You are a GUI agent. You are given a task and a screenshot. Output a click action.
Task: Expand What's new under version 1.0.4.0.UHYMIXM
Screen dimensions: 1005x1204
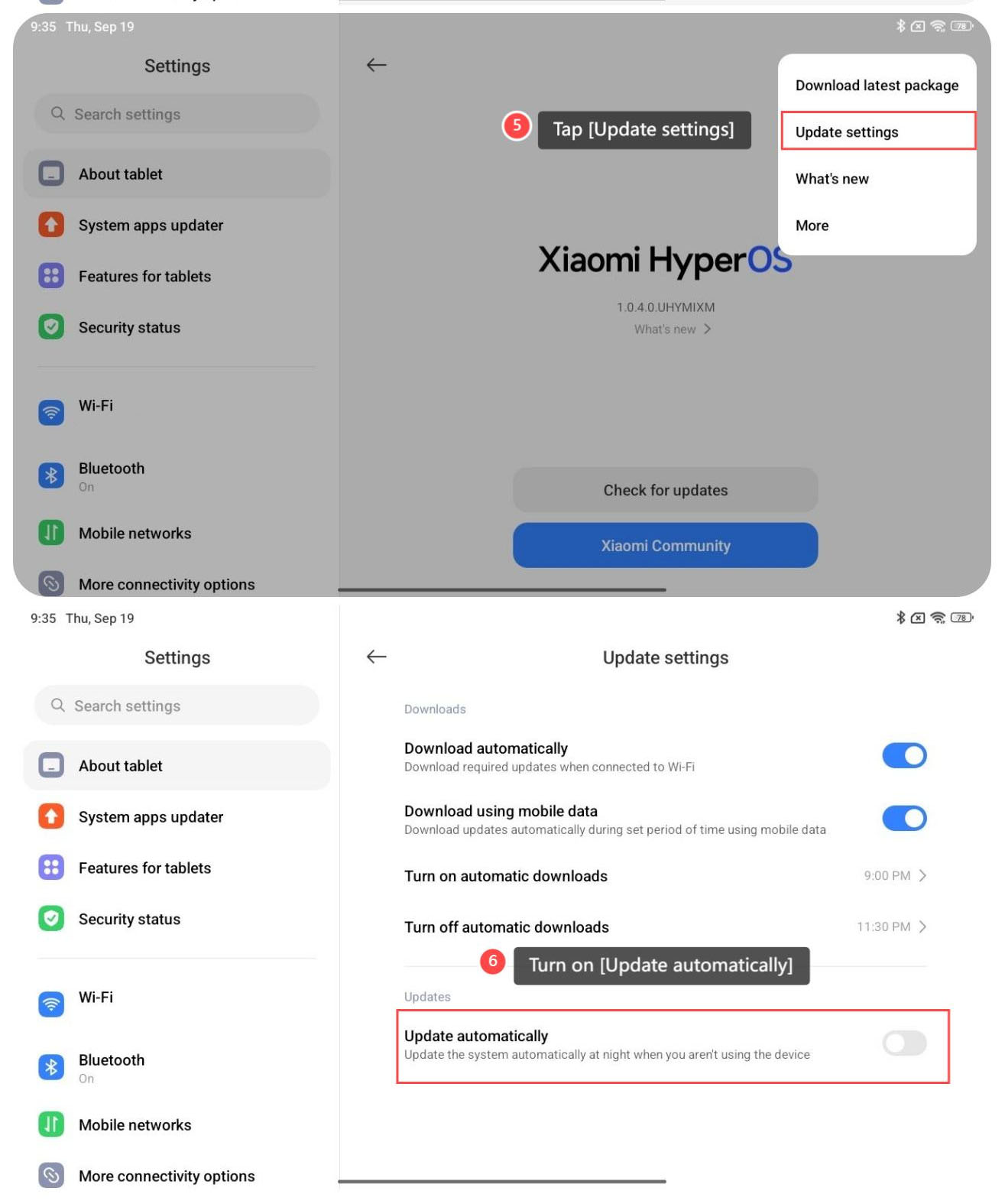coord(672,329)
